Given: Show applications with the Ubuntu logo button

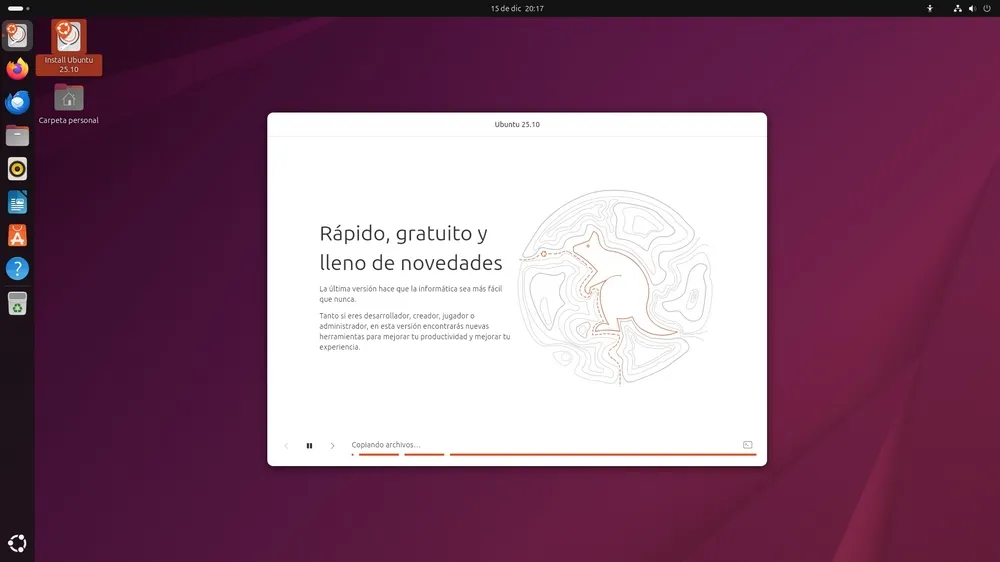Looking at the screenshot, I should [17, 544].
